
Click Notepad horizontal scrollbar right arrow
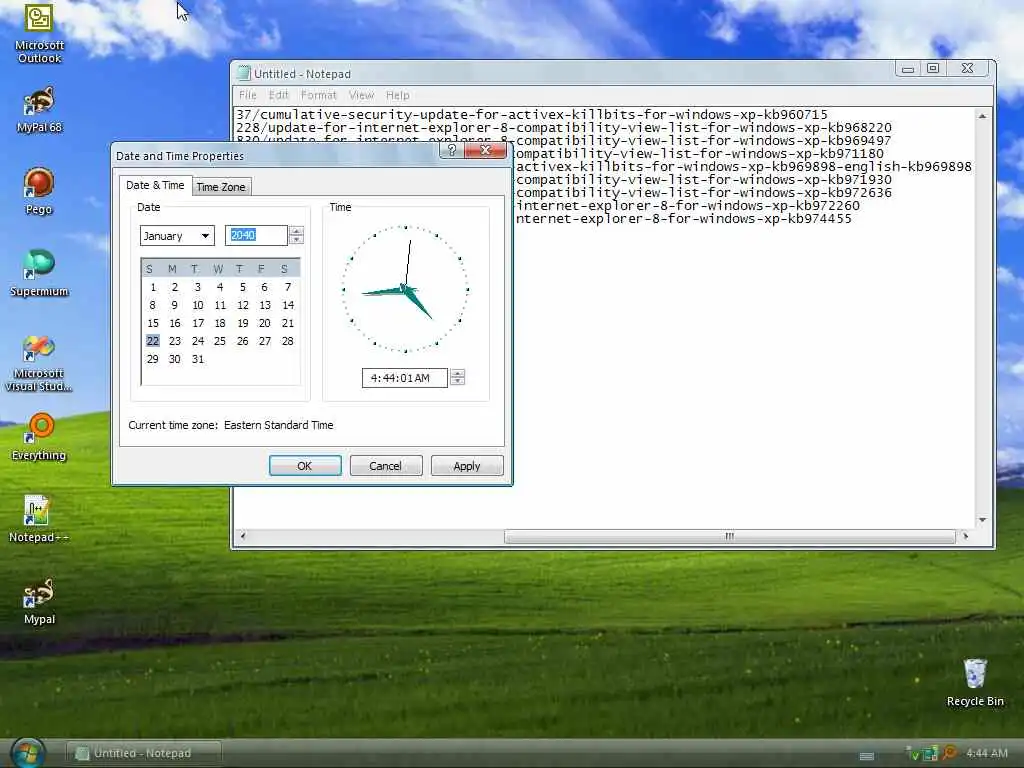click(x=965, y=536)
